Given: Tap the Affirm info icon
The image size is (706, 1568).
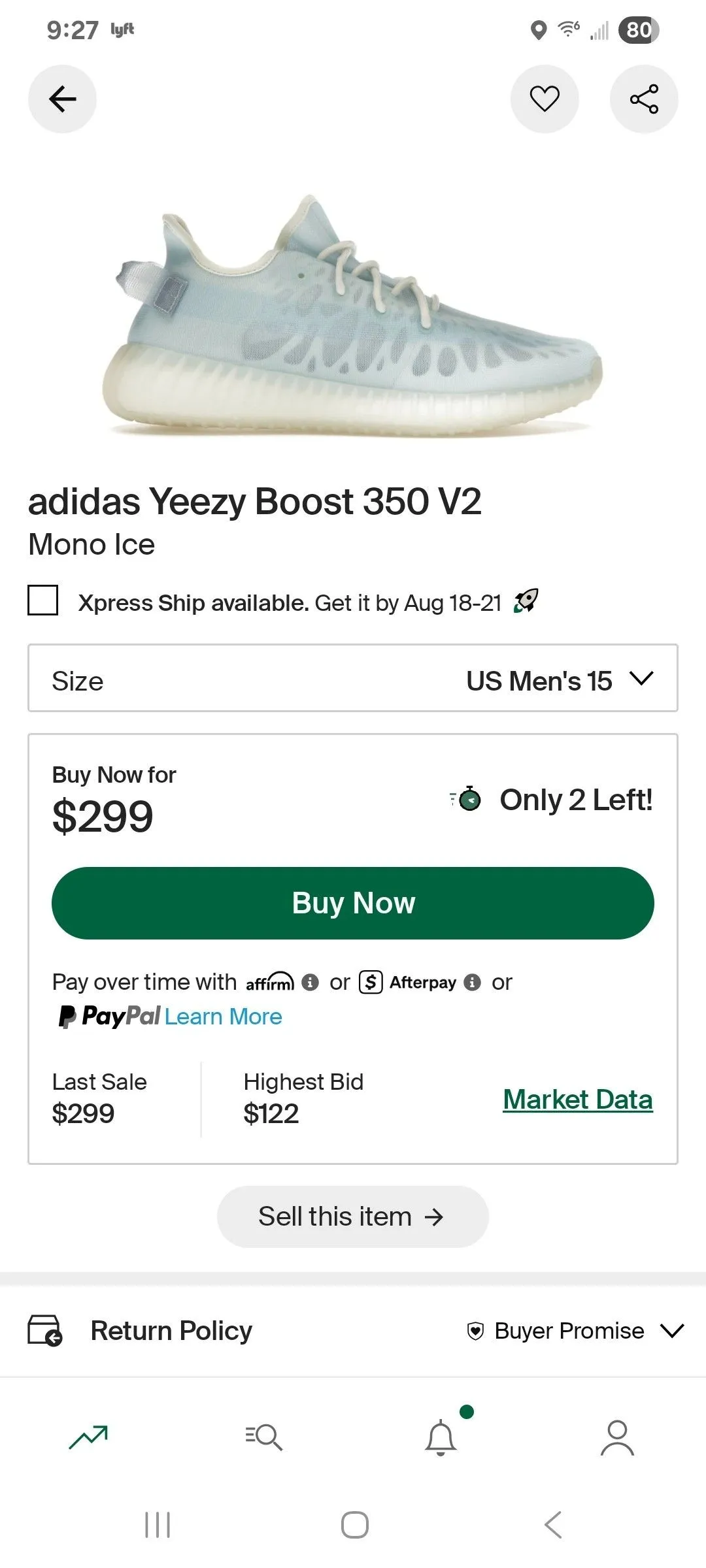Looking at the screenshot, I should pyautogui.click(x=311, y=983).
